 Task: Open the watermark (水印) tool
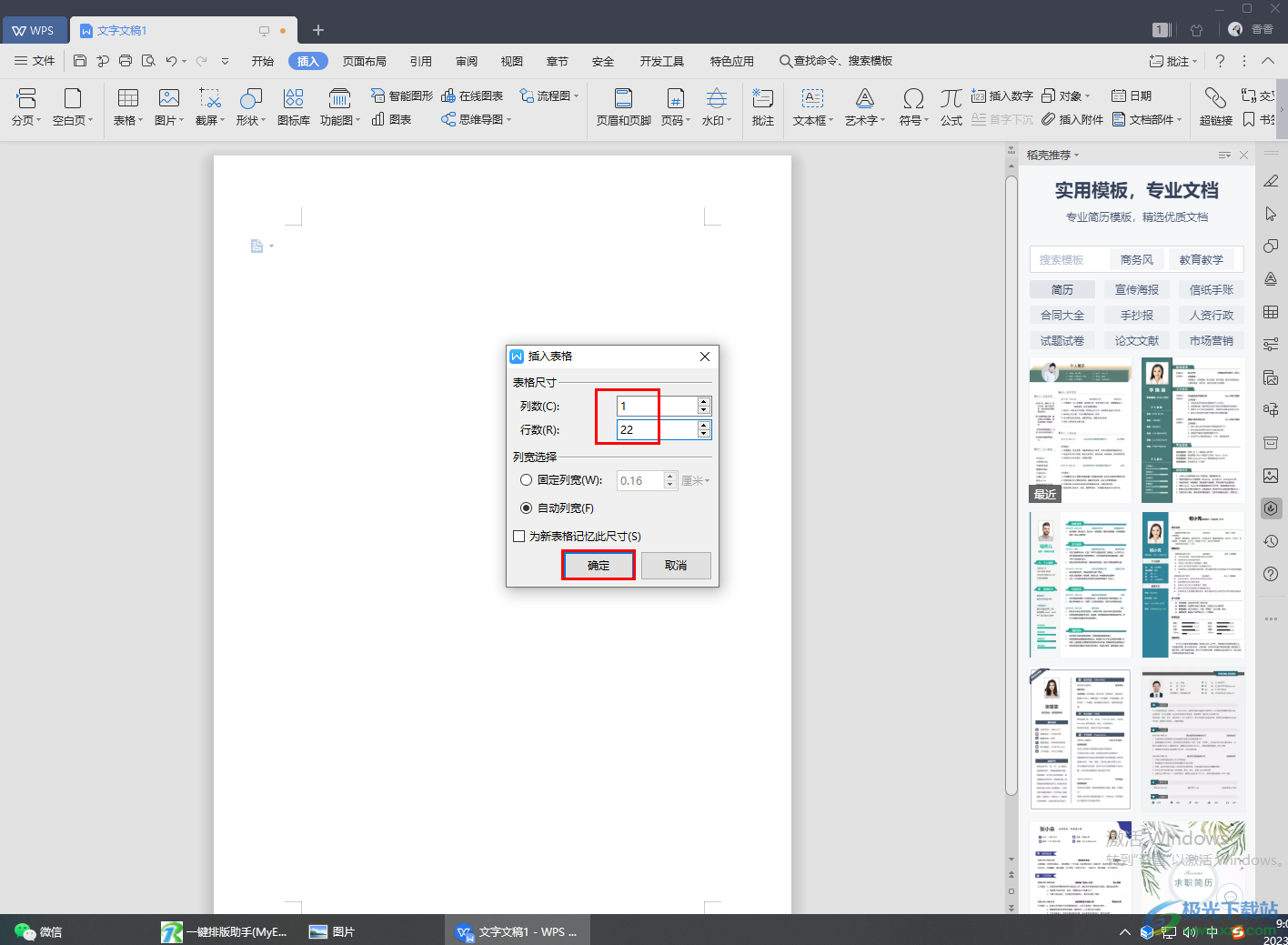tap(717, 106)
